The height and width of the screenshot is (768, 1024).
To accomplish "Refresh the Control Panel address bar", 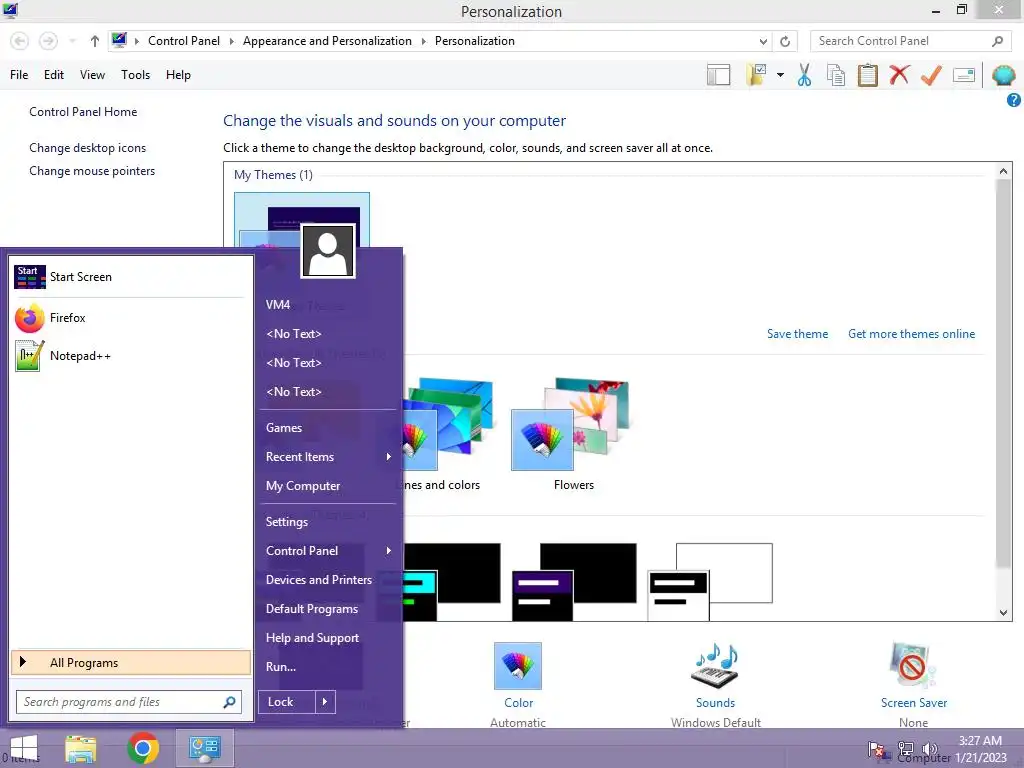I will coord(785,41).
